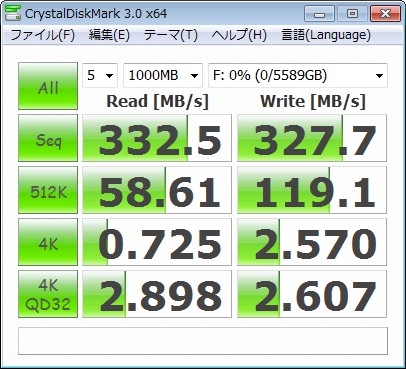Start the 4K benchmark test

click(x=48, y=242)
